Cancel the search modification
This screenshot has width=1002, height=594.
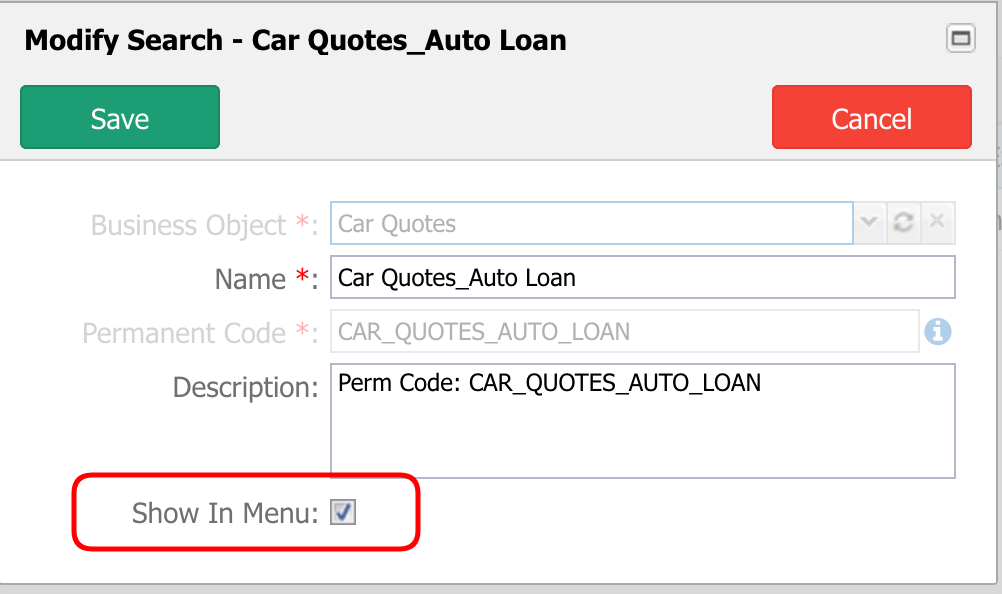872,117
